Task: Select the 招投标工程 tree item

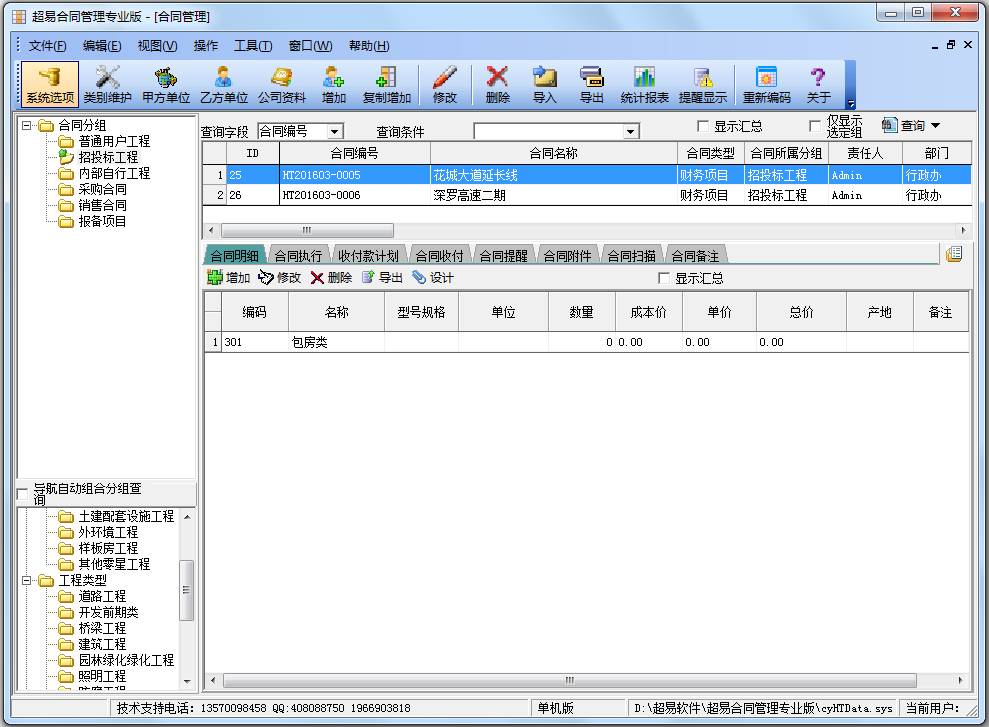Action: [107, 157]
